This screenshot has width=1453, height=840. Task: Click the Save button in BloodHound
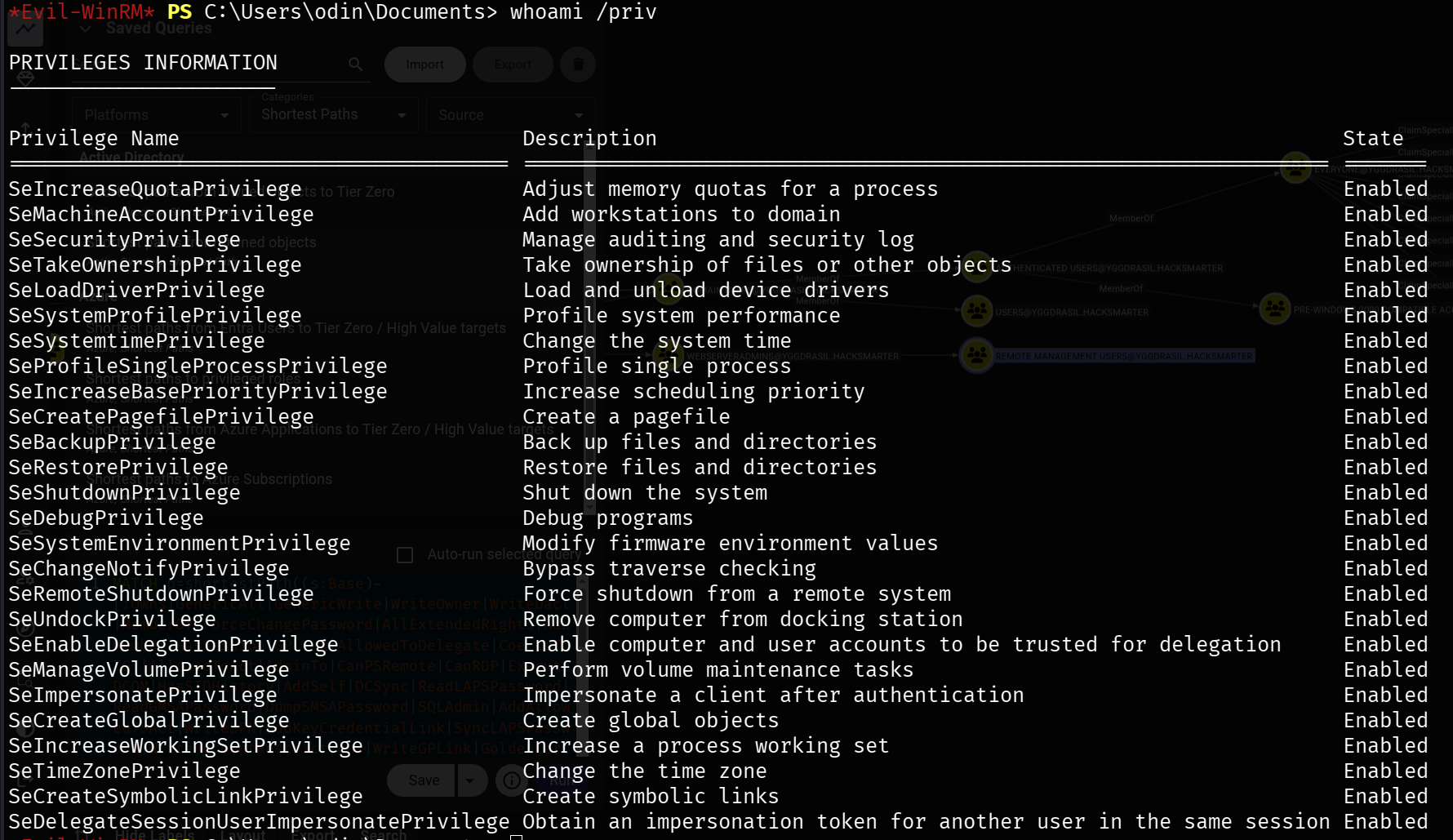coord(423,780)
